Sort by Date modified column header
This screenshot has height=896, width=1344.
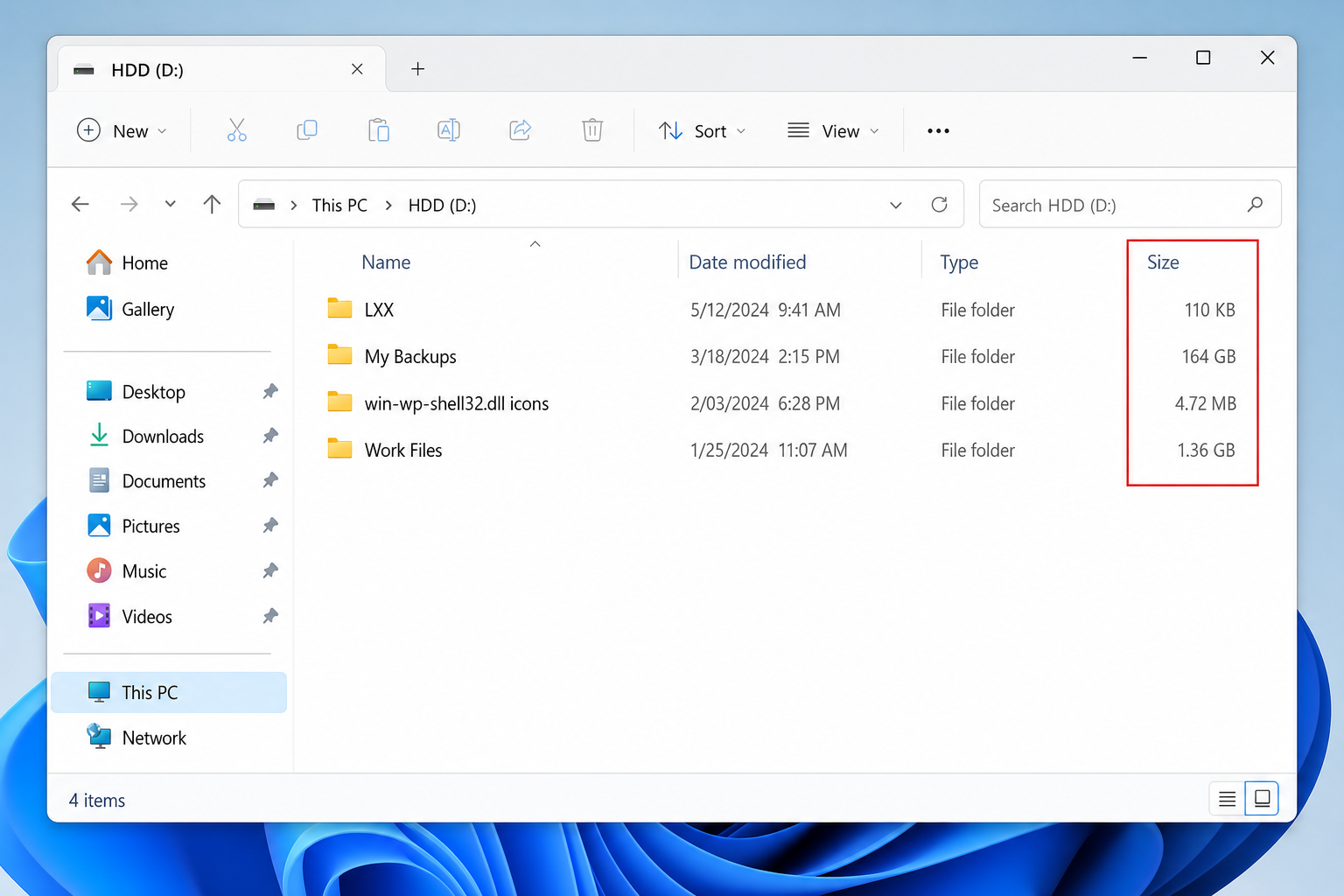[747, 262]
